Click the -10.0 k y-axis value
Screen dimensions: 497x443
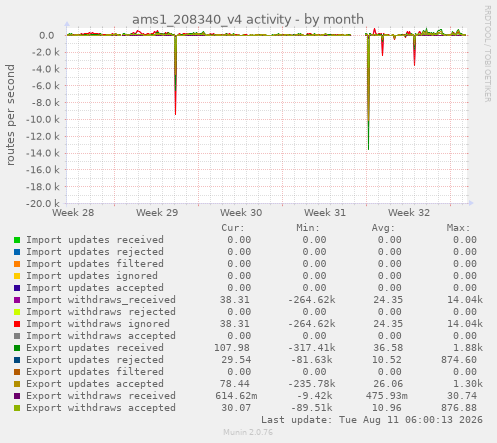pos(43,119)
